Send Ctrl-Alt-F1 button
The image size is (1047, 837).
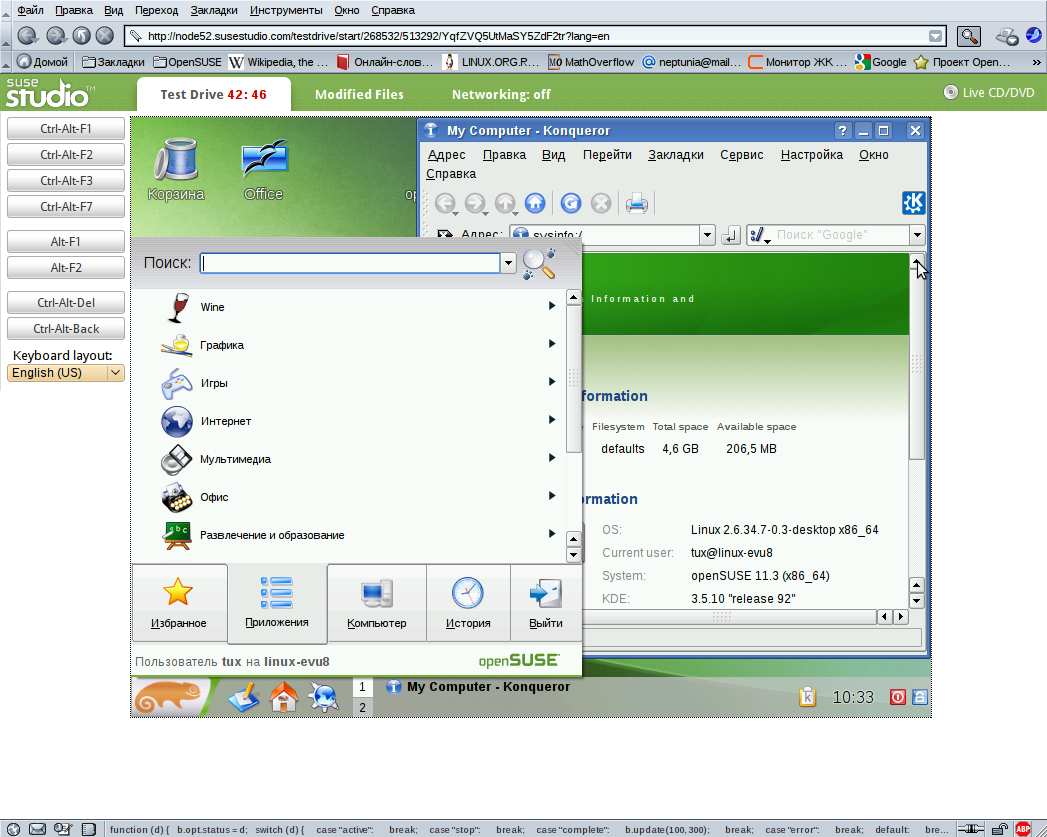point(65,129)
